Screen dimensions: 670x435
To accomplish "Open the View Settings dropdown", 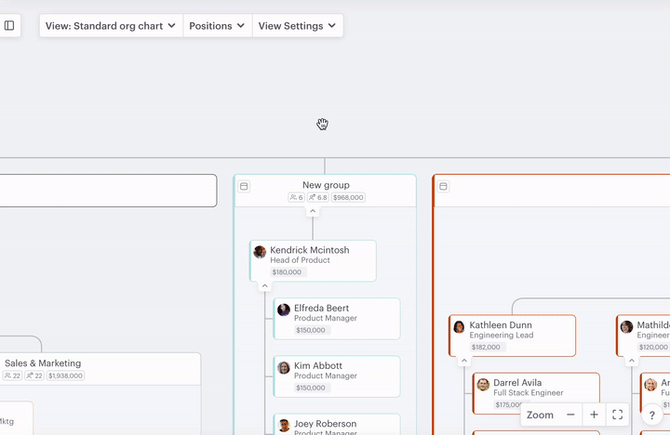I will pyautogui.click(x=297, y=26).
